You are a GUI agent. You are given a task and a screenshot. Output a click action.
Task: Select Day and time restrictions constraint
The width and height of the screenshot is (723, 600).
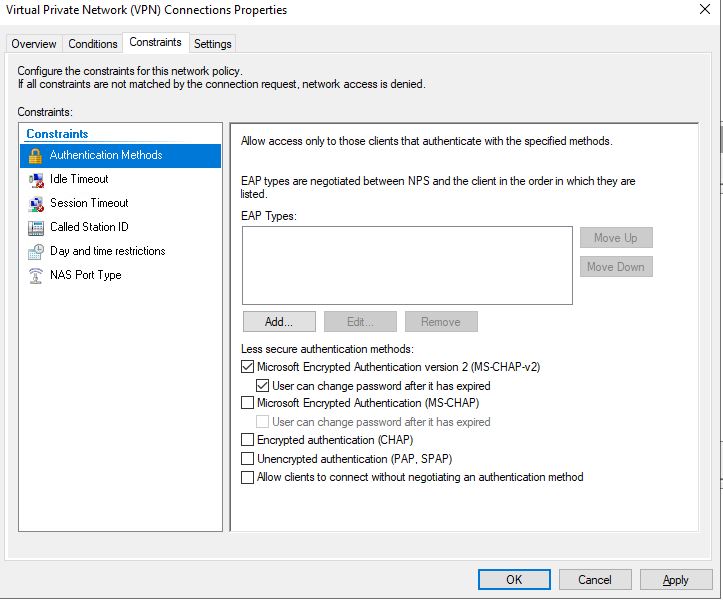click(120, 251)
